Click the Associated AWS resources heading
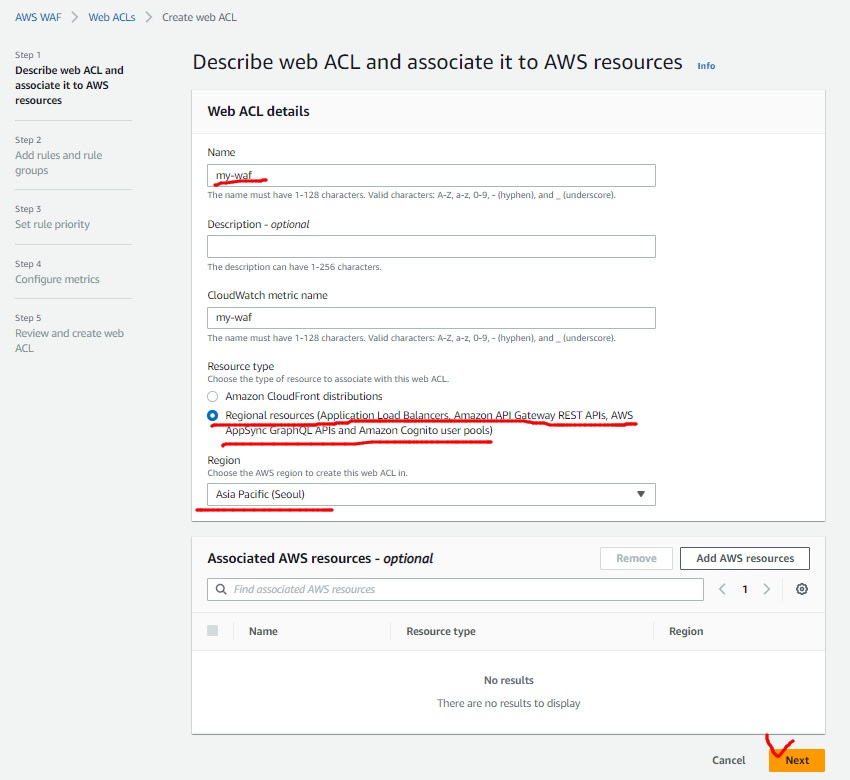Viewport: 850px width, 780px height. [320, 558]
